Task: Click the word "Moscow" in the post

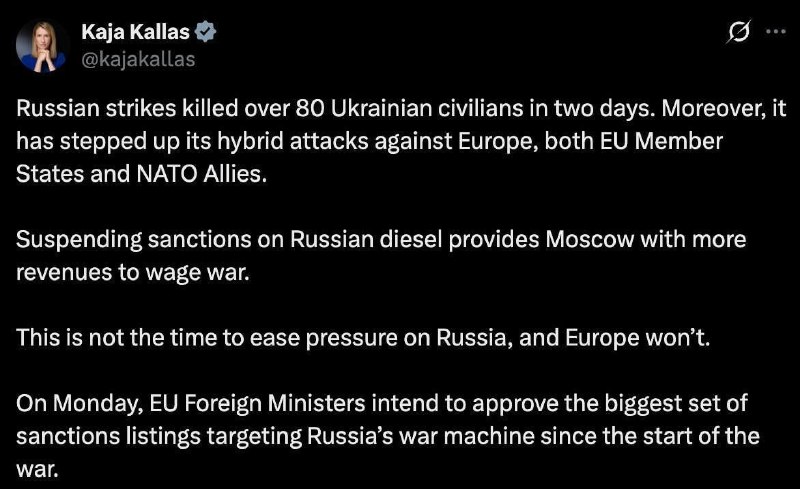Action: [x=590, y=239]
